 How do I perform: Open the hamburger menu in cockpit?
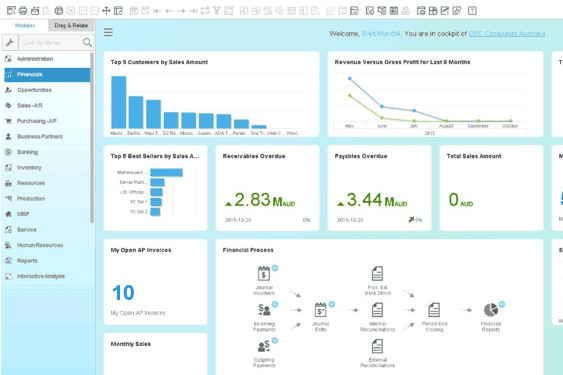click(108, 32)
